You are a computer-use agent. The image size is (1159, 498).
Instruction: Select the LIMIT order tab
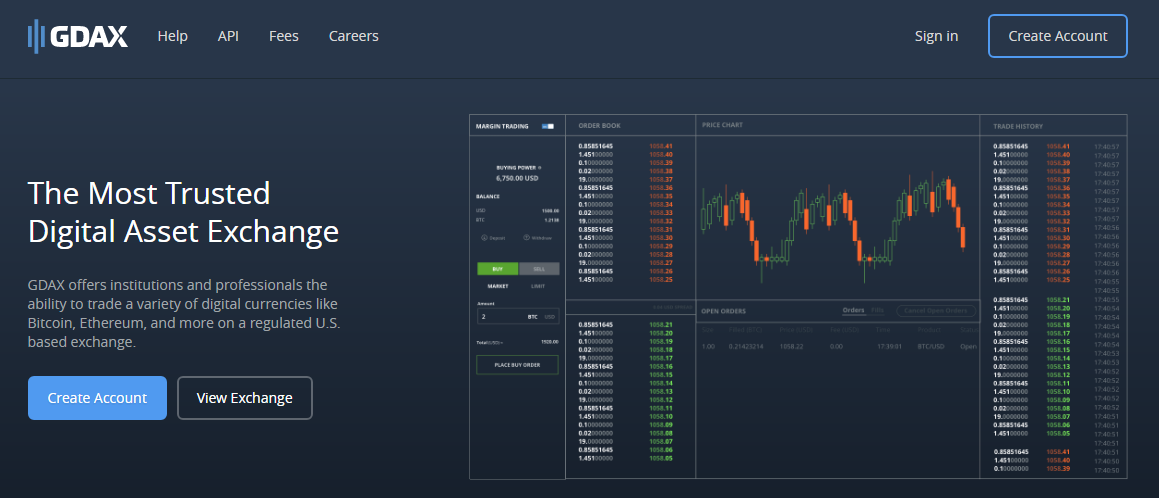click(538, 286)
